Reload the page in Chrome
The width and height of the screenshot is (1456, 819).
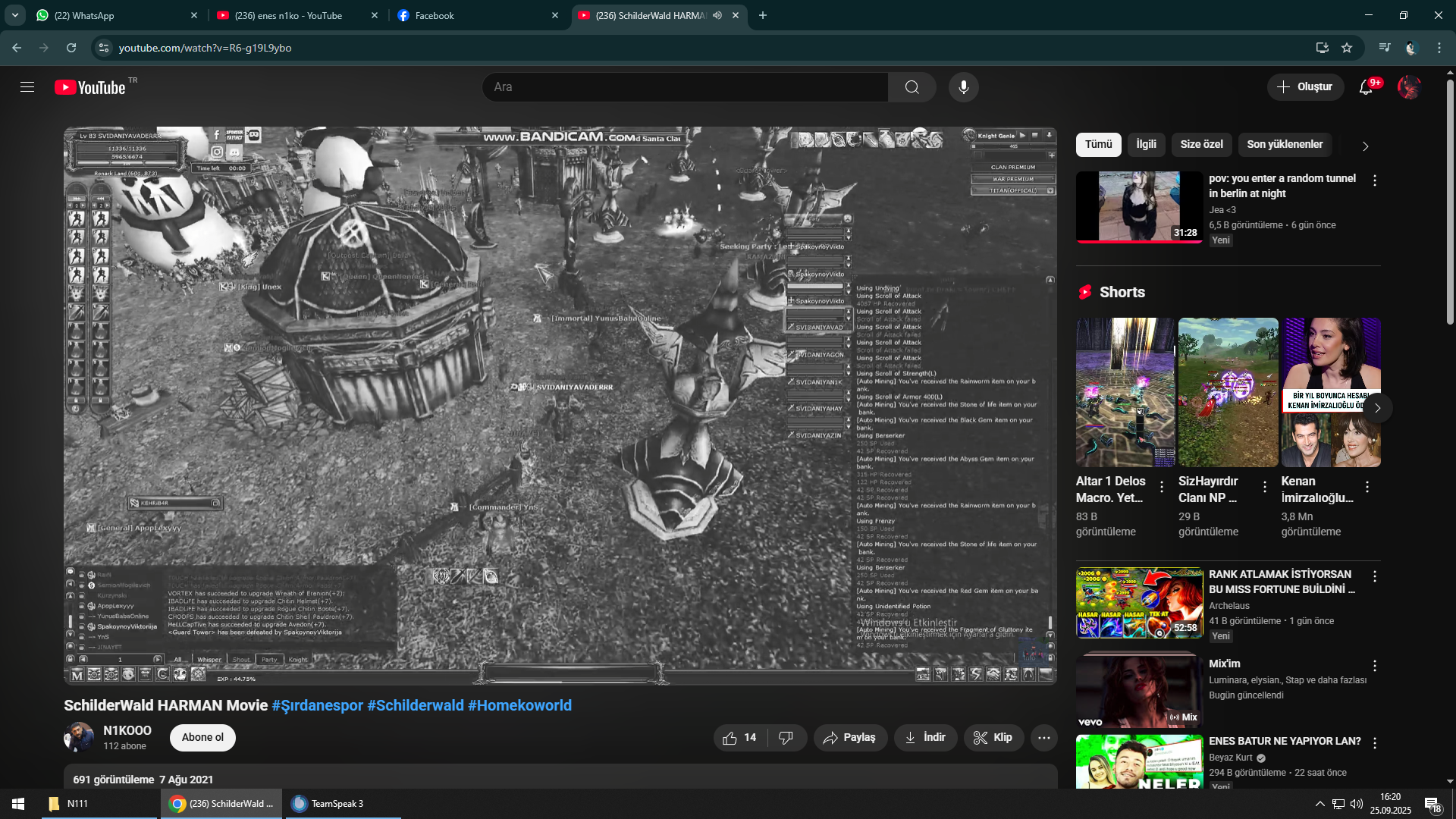coord(71,48)
